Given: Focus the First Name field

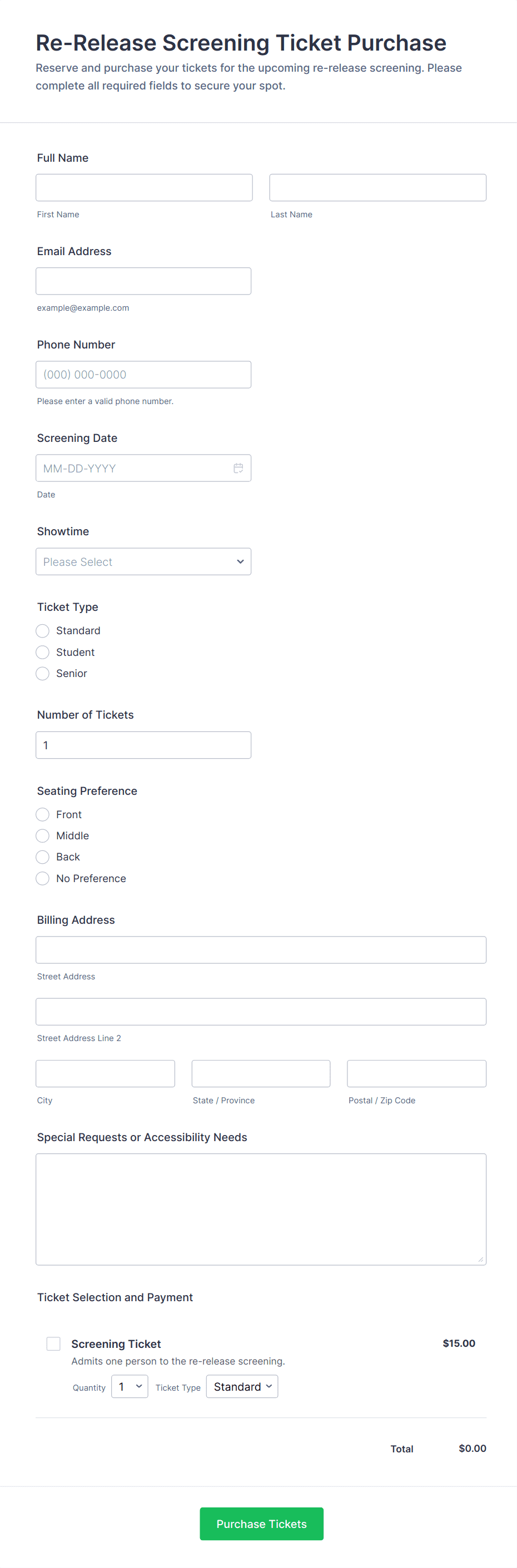Looking at the screenshot, I should click(144, 187).
